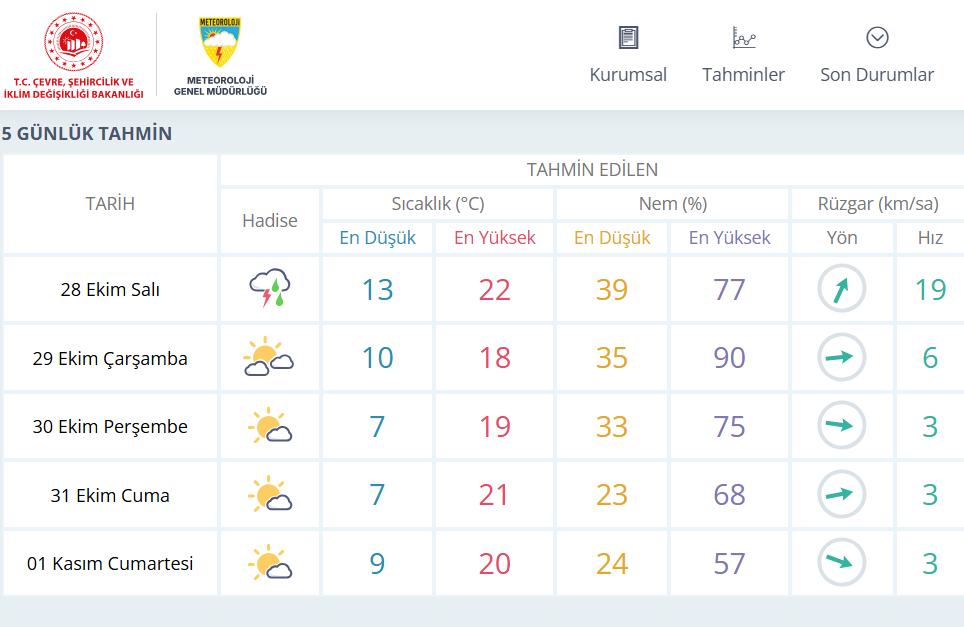Click the Meteoroloji Genel Müdürlüğü logo

[x=221, y=43]
